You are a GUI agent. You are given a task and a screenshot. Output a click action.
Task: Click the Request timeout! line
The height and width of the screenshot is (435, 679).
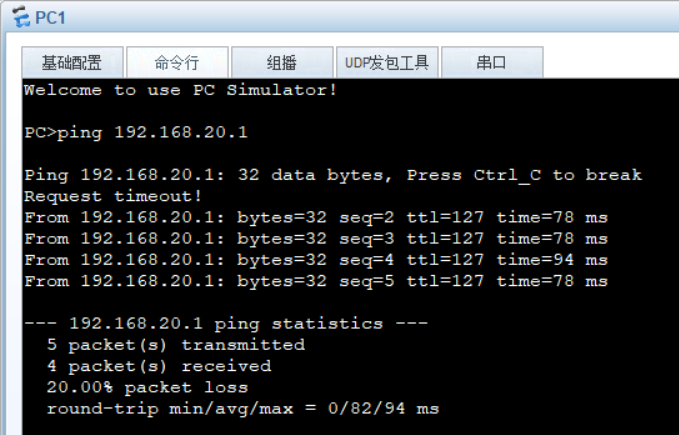click(x=113, y=196)
